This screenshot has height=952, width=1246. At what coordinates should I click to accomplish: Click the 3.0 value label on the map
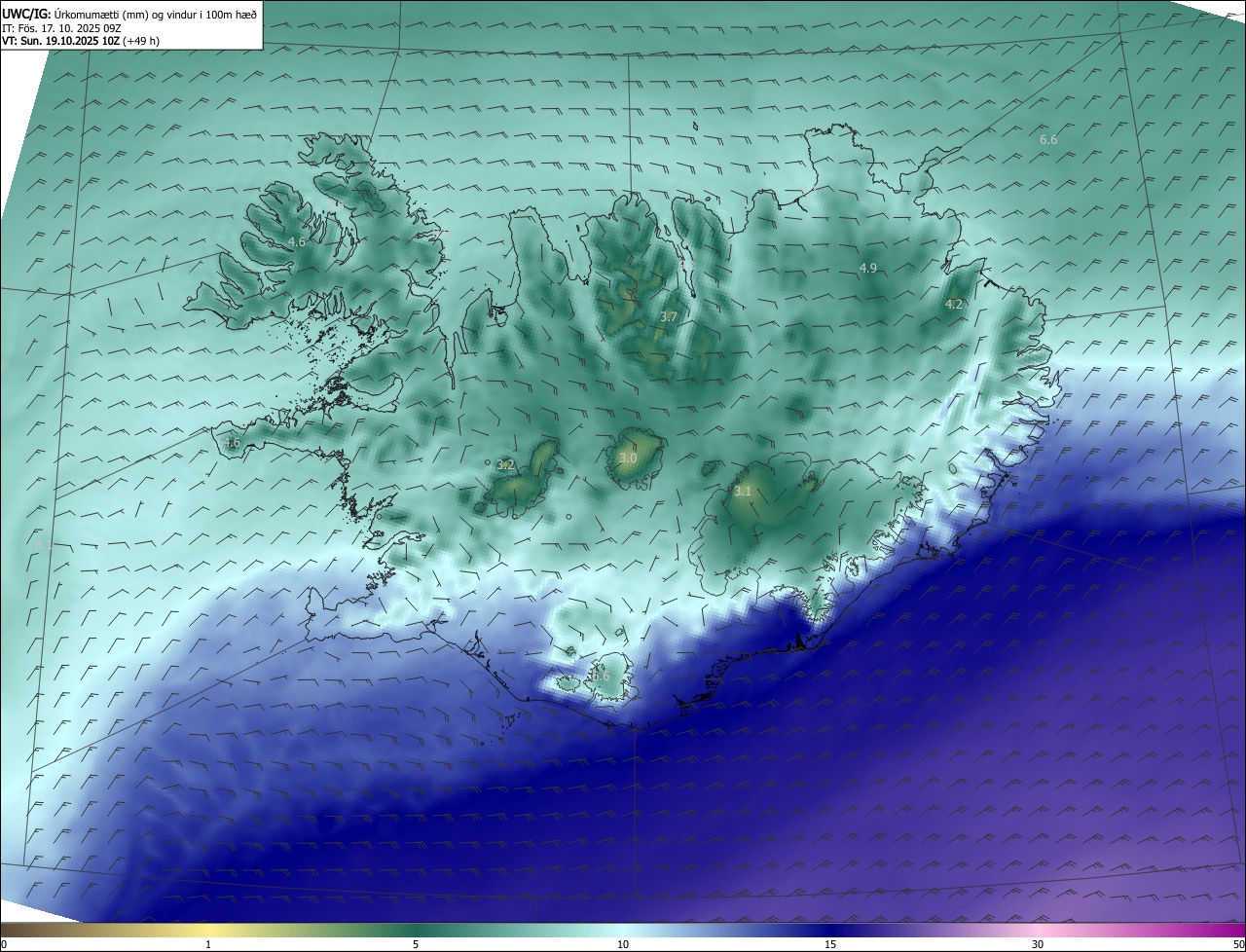[x=628, y=458]
